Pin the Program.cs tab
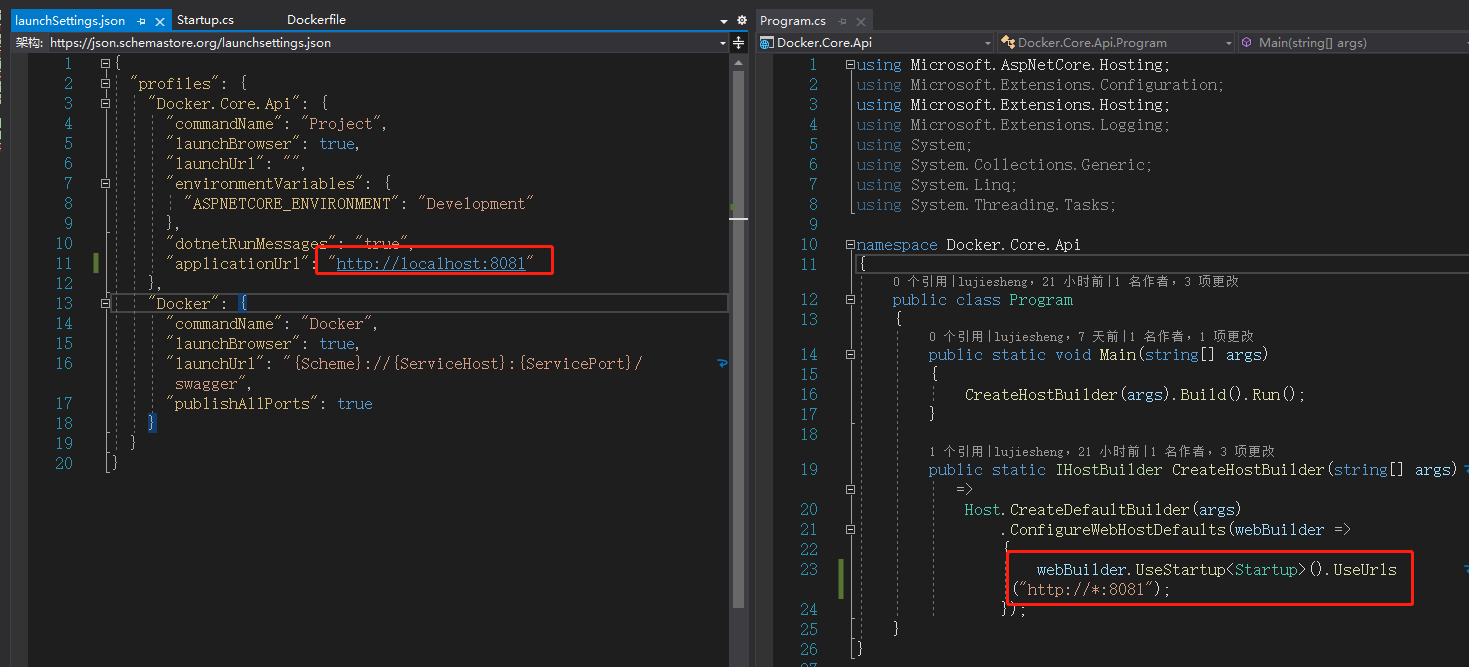The image size is (1469, 667). coord(843,20)
